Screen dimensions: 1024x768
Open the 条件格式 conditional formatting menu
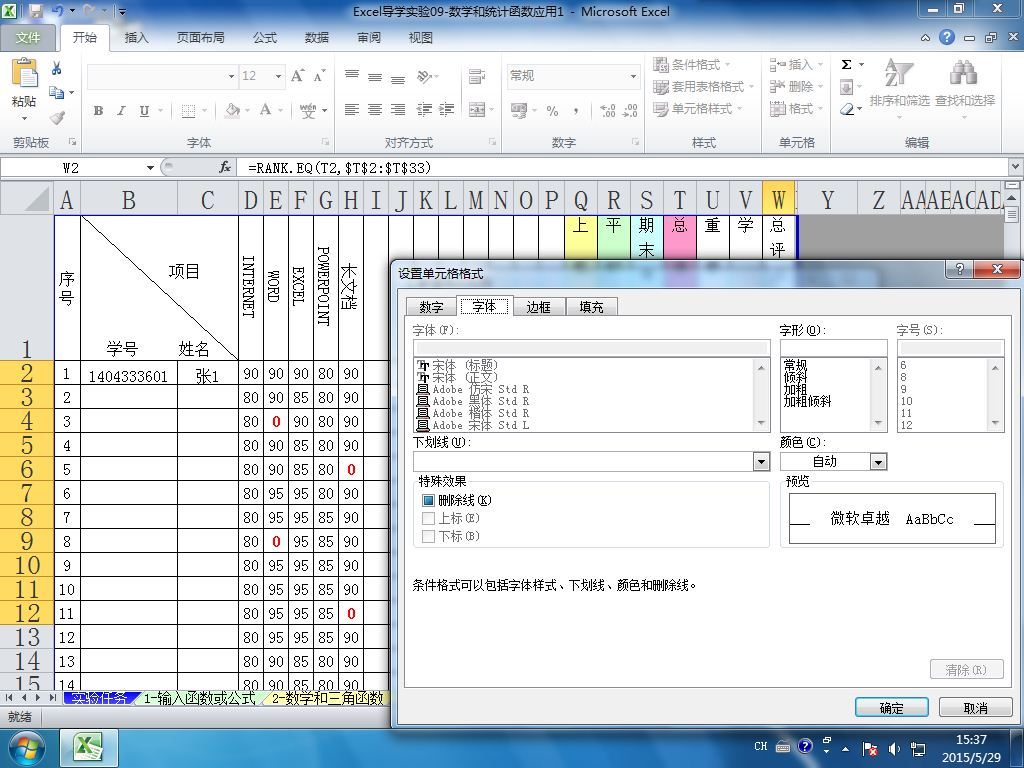click(692, 64)
